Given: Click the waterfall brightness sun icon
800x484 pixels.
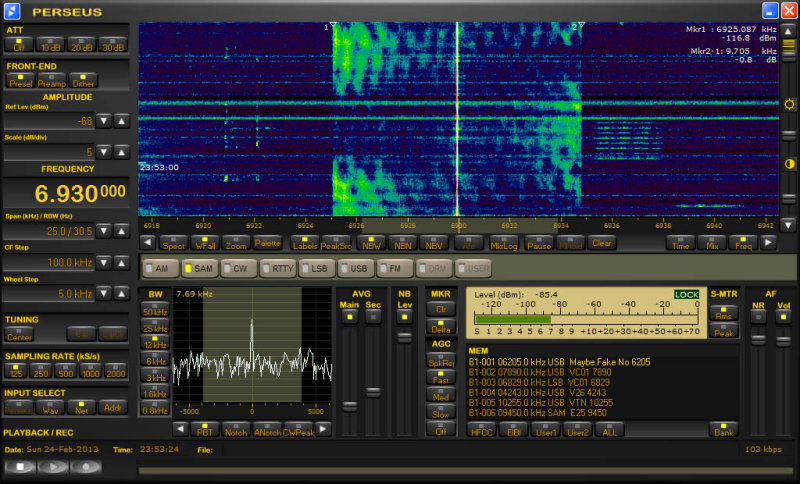Looking at the screenshot, I should (x=789, y=105).
